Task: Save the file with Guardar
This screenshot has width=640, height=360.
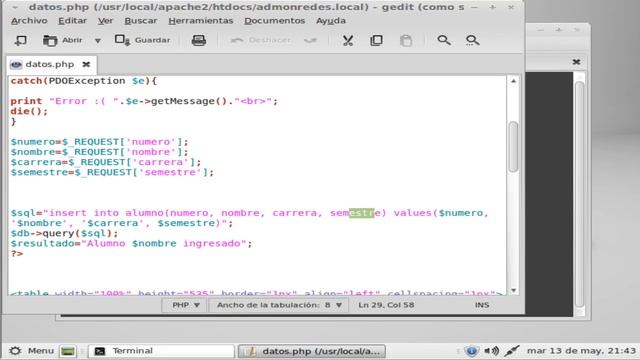Action: click(x=142, y=40)
